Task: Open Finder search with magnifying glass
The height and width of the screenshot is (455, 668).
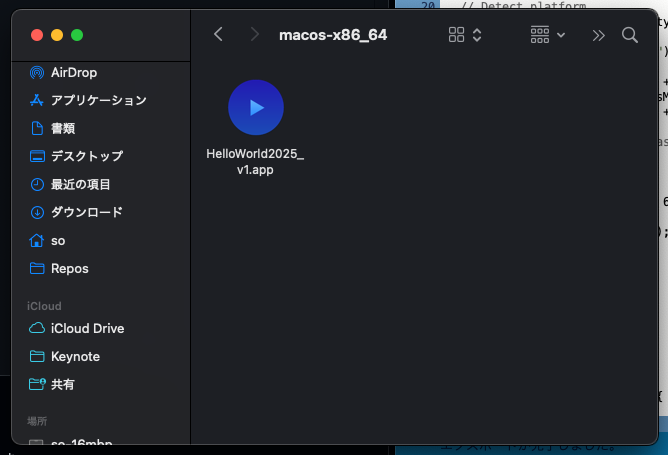Action: point(630,35)
